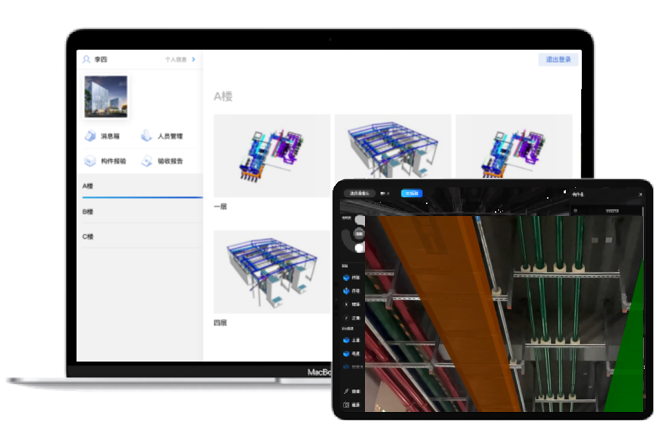Click the highlighted blue button in tablet top bar

(x=411, y=193)
